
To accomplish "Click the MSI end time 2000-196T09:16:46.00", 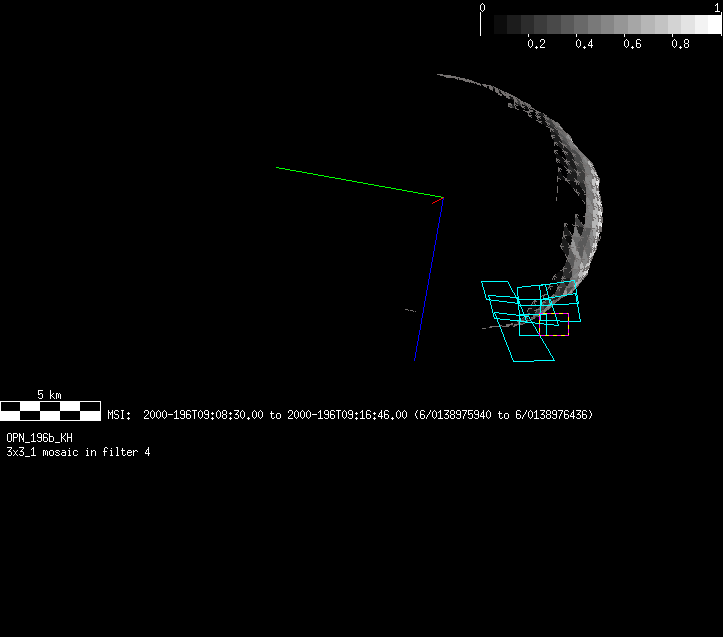I will coord(347,414).
